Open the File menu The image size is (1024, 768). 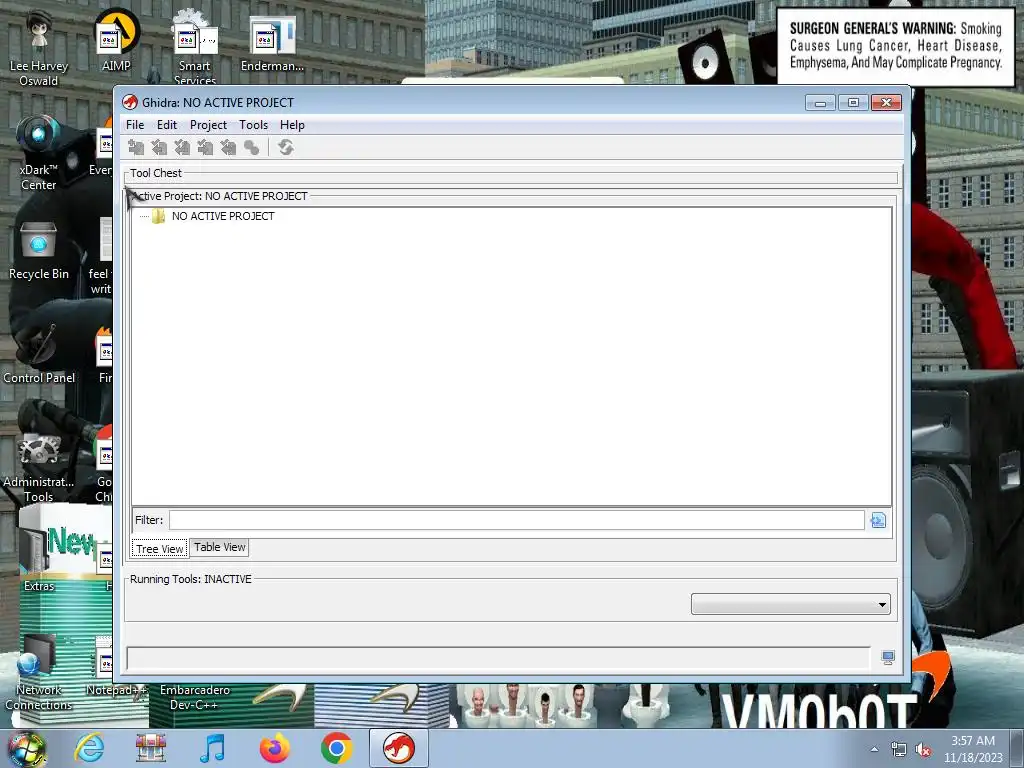tap(135, 125)
